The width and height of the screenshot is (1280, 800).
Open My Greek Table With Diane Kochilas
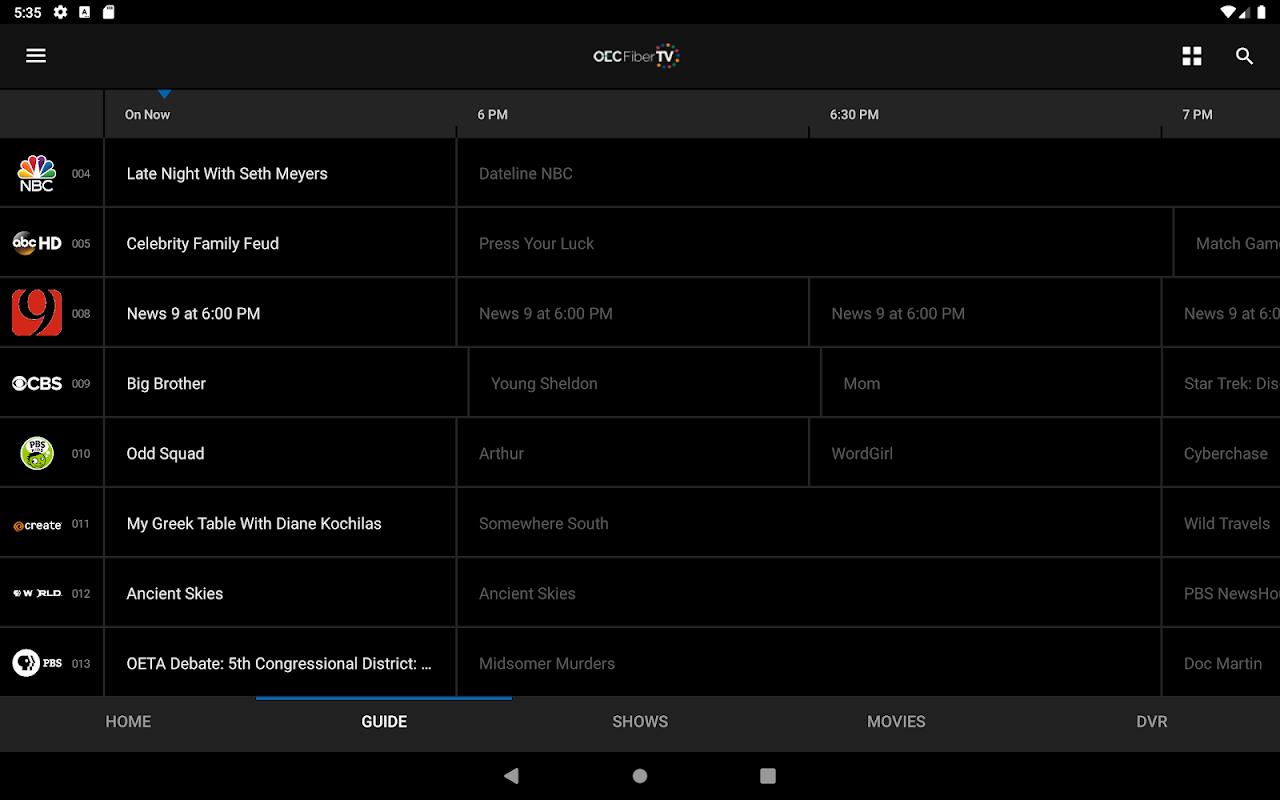click(x=280, y=523)
